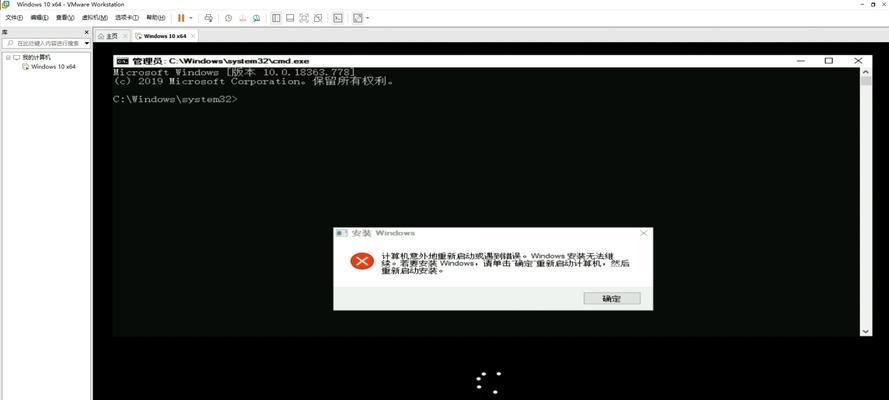Collapse the 我的计算机 tree node
The width and height of the screenshot is (889, 400).
[8, 57]
